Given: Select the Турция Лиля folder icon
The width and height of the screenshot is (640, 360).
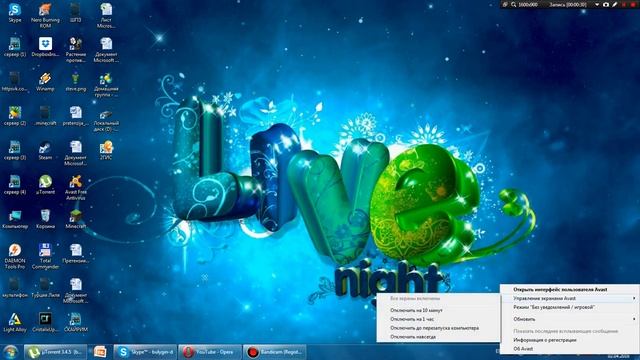Looking at the screenshot, I should coord(45,288).
